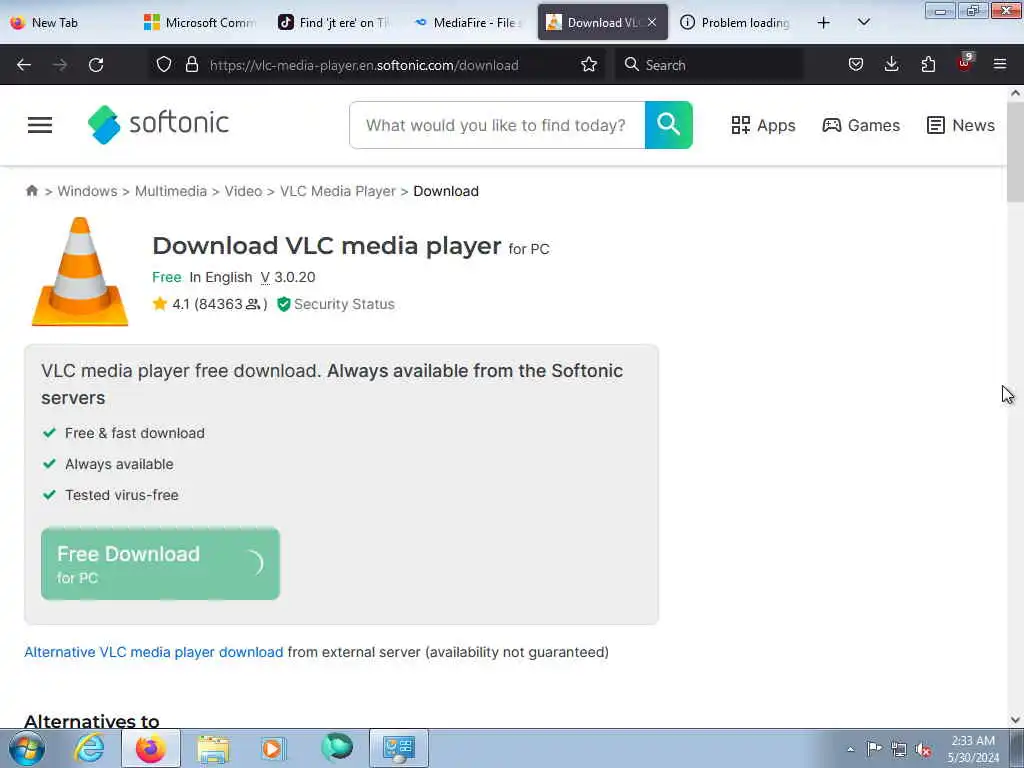1024x768 pixels.
Task: List all tabs dropdown chevron
Action: click(x=863, y=22)
